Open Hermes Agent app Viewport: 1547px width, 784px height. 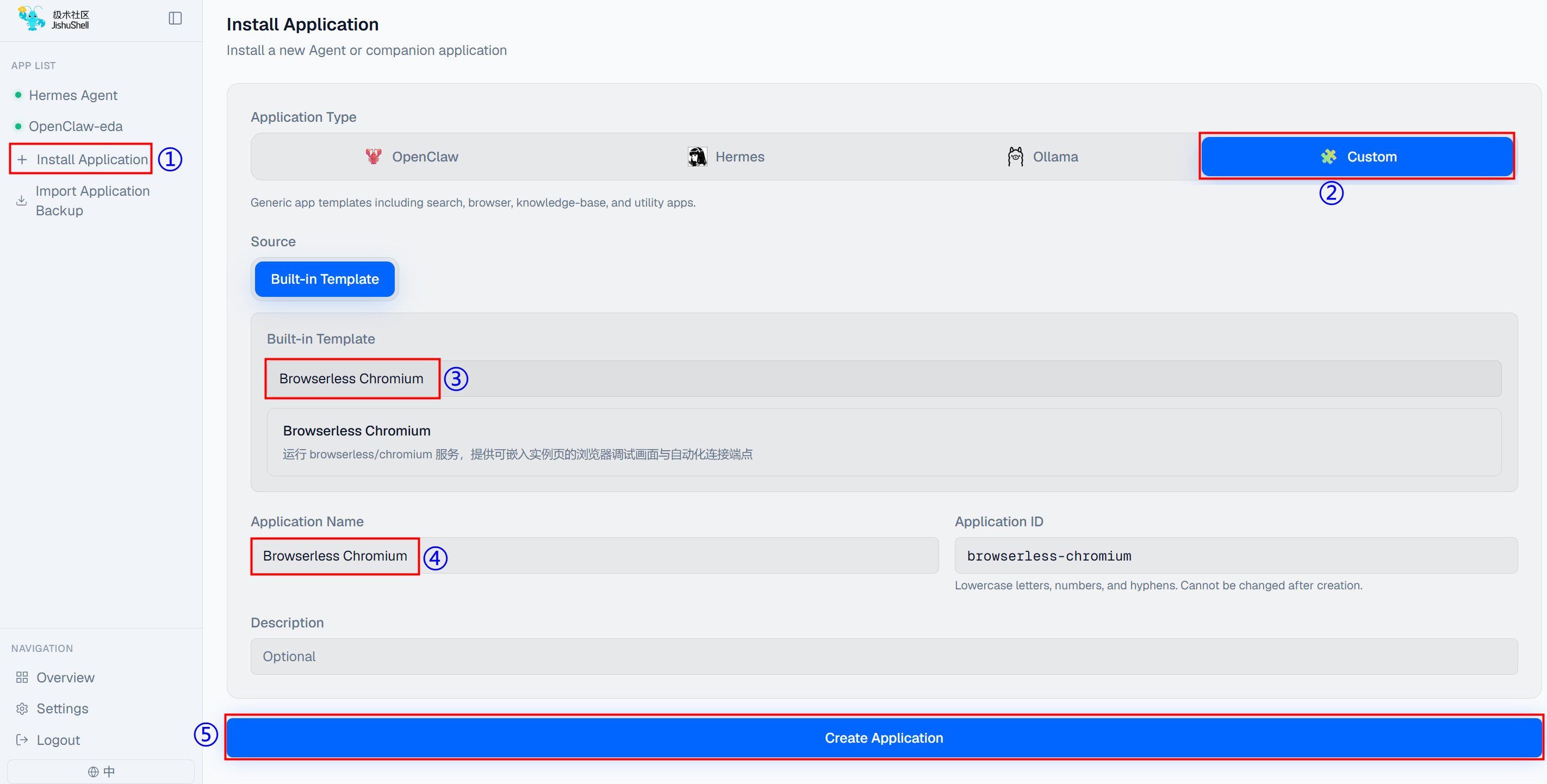point(73,95)
